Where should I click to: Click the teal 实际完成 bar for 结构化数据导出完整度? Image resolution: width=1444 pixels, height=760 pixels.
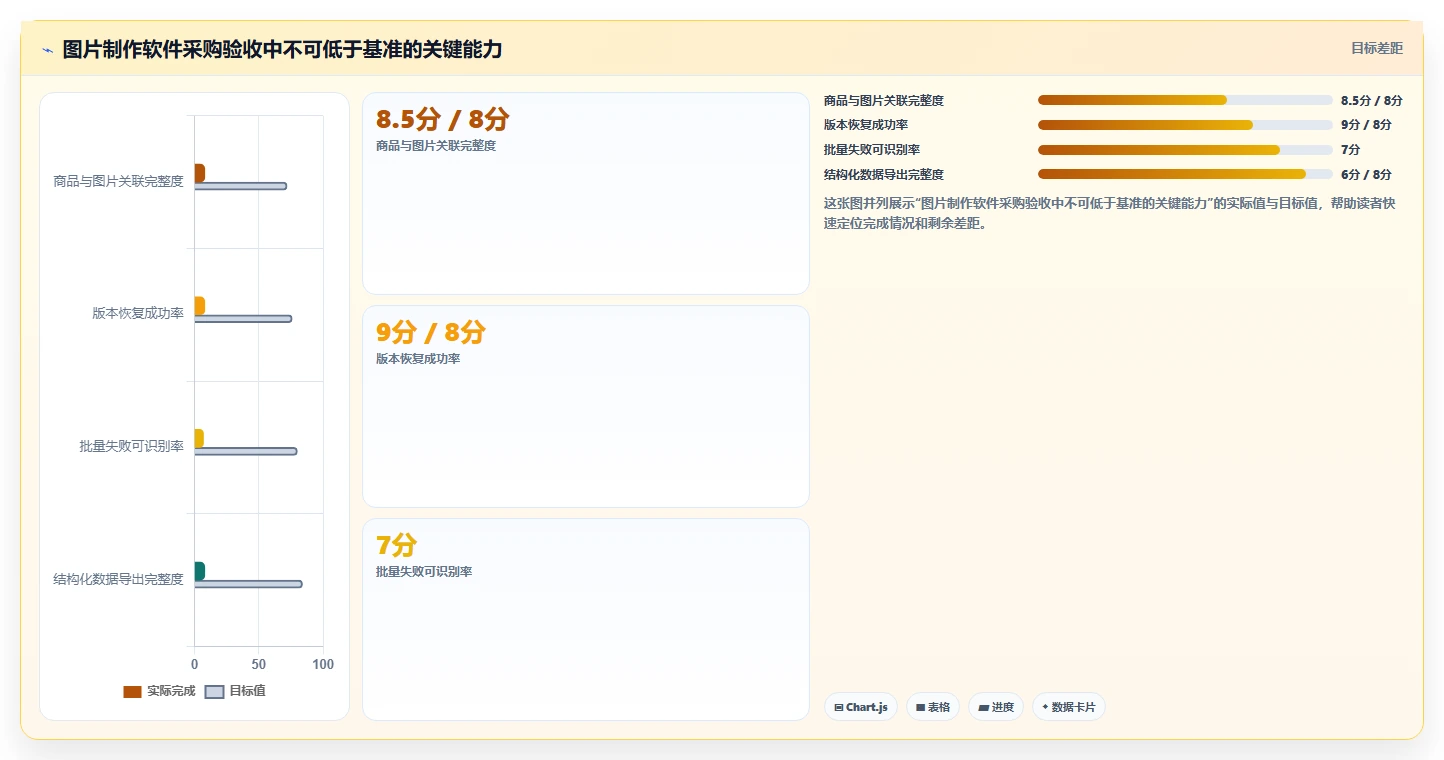(x=199, y=571)
